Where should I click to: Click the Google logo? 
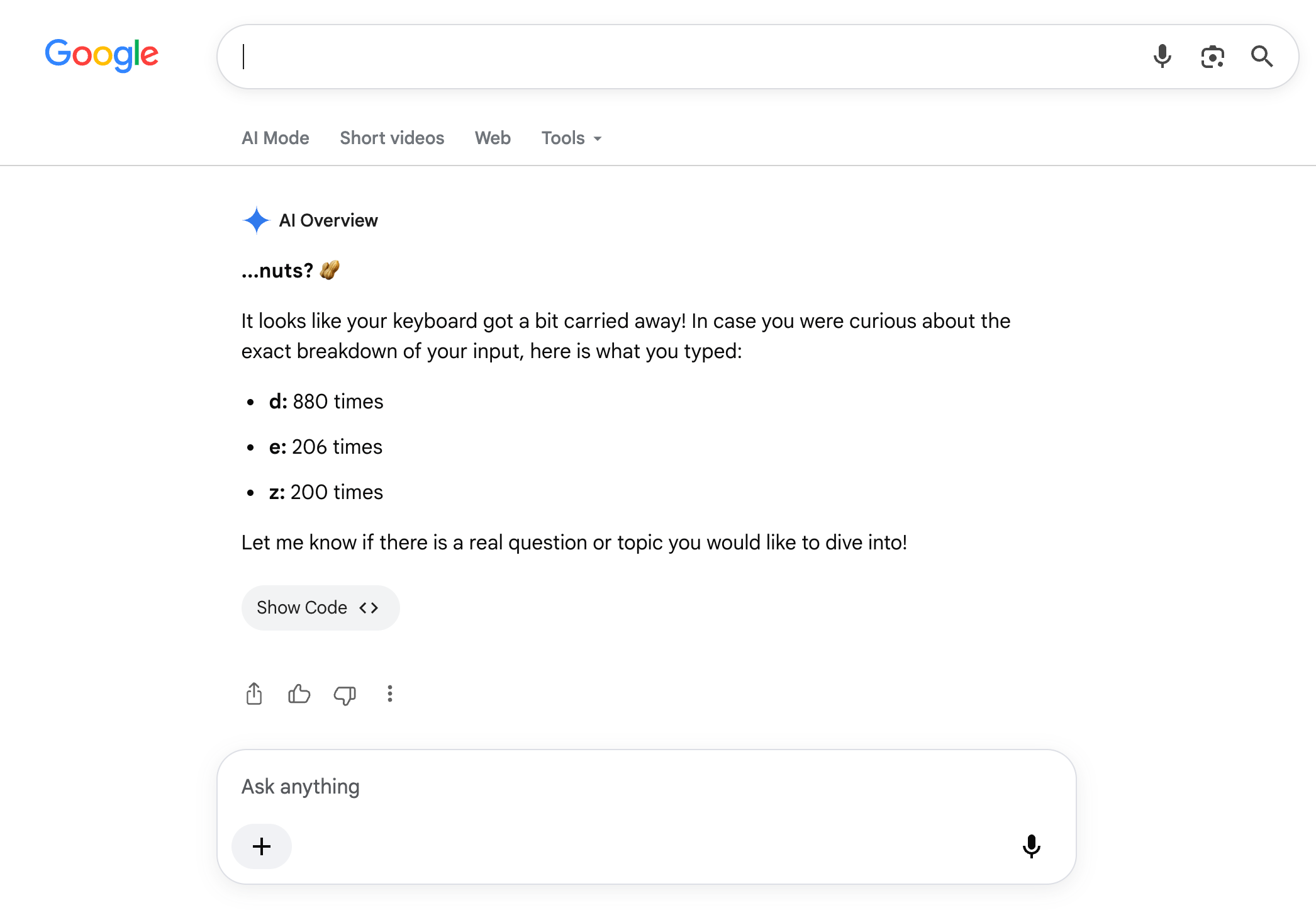(102, 55)
